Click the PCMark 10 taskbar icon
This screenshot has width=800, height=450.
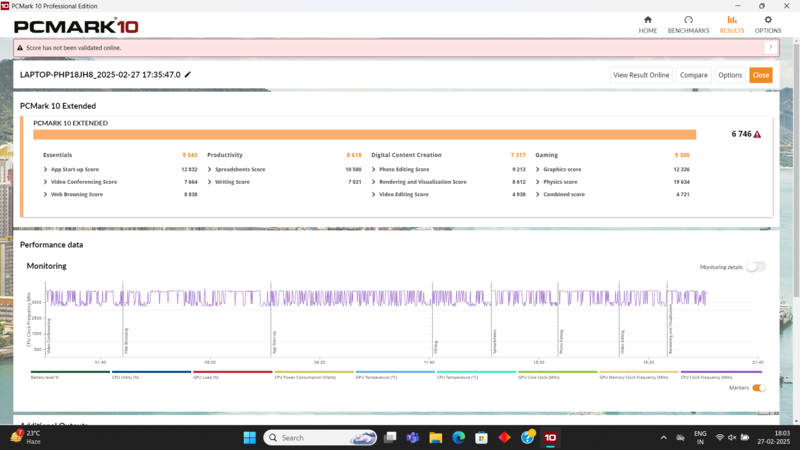pyautogui.click(x=550, y=437)
